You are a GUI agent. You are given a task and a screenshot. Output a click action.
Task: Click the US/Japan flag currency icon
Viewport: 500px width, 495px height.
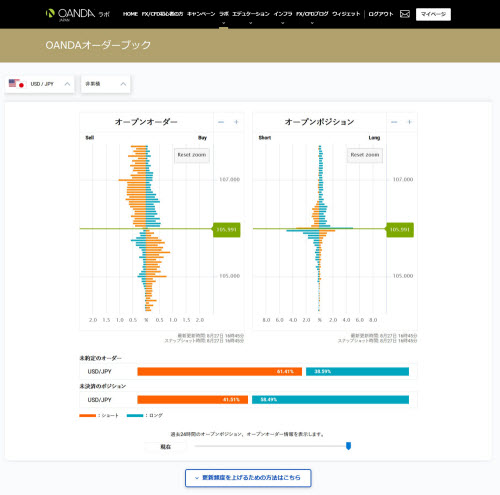[17, 84]
